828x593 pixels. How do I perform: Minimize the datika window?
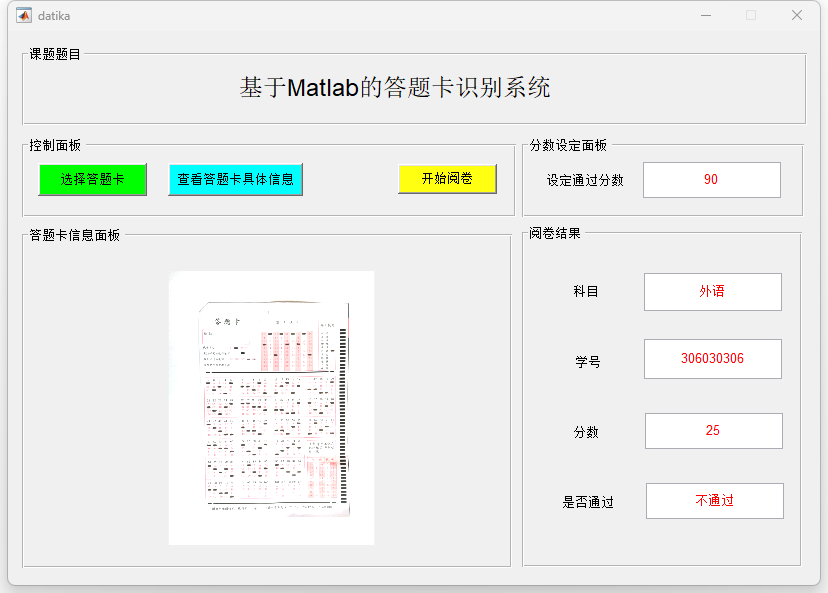tap(706, 15)
